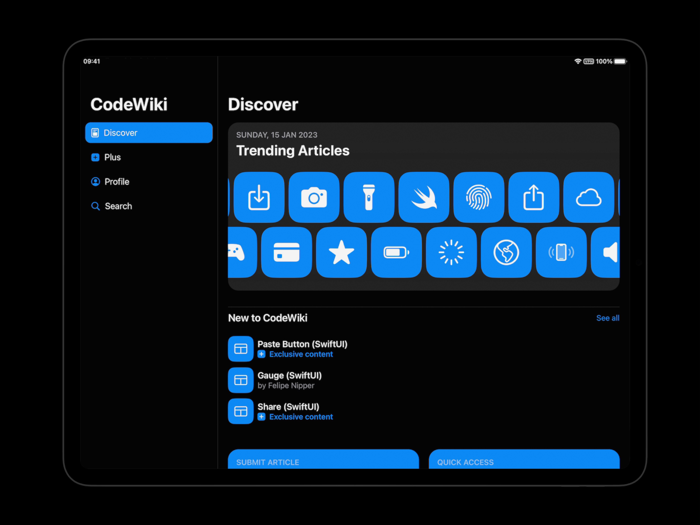Click the Share article layout icon

tap(241, 411)
